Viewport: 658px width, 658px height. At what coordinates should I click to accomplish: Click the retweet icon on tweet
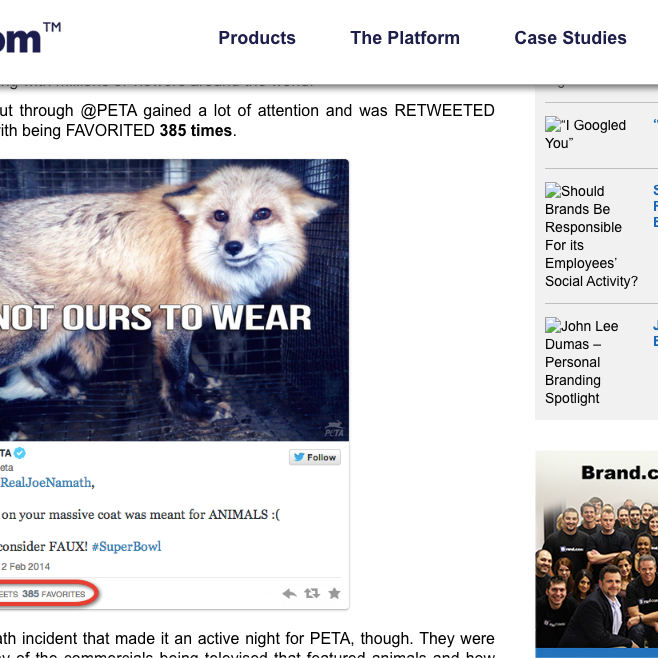312,593
